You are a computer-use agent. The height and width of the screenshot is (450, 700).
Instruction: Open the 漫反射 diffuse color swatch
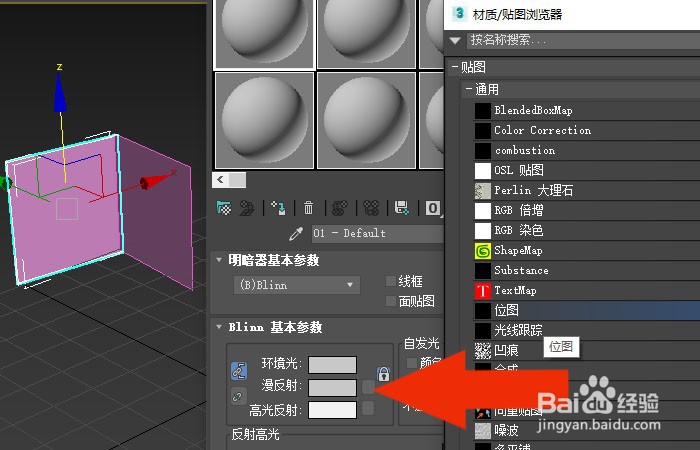pos(333,388)
